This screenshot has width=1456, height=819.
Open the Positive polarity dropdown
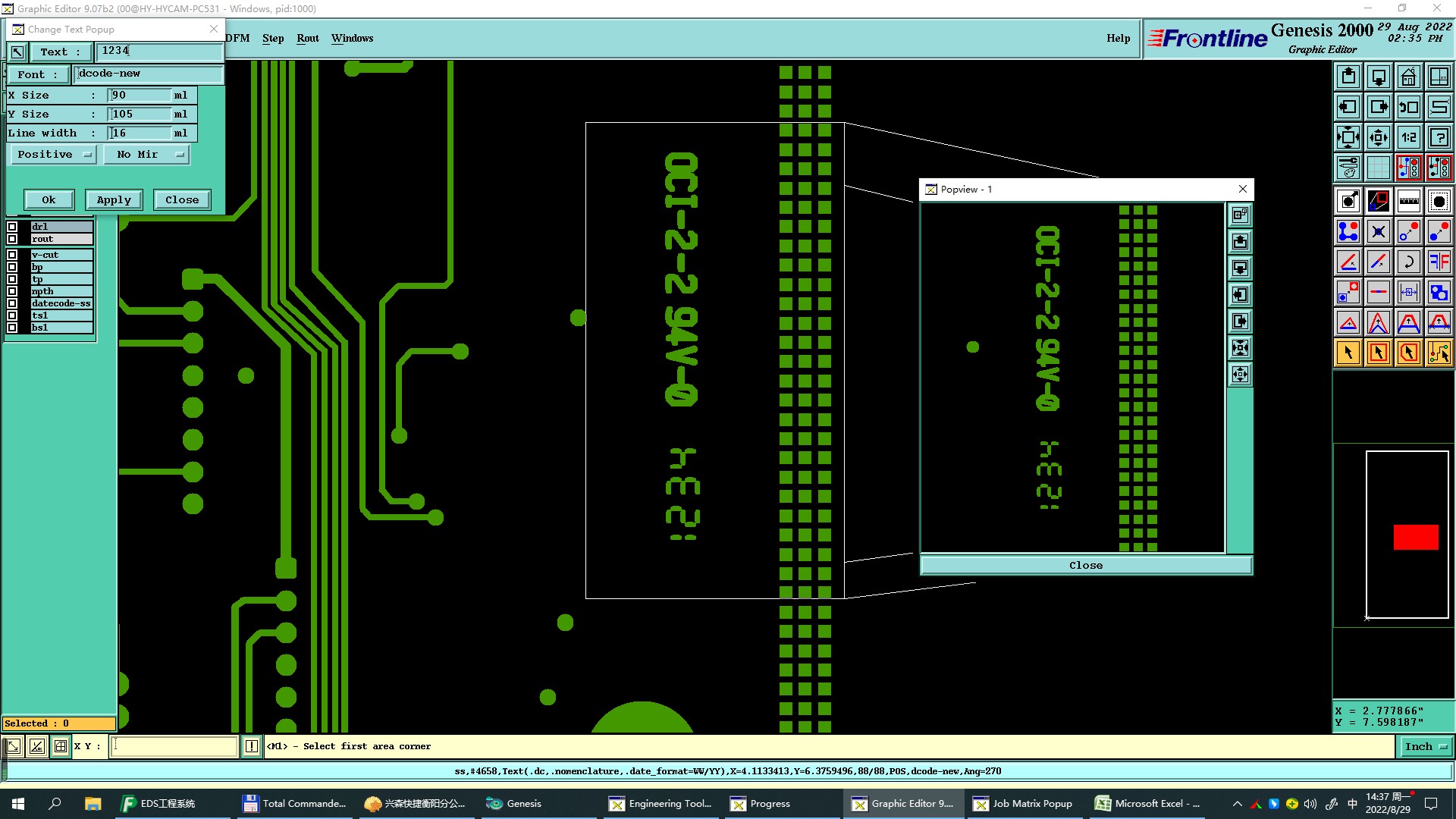click(x=52, y=155)
